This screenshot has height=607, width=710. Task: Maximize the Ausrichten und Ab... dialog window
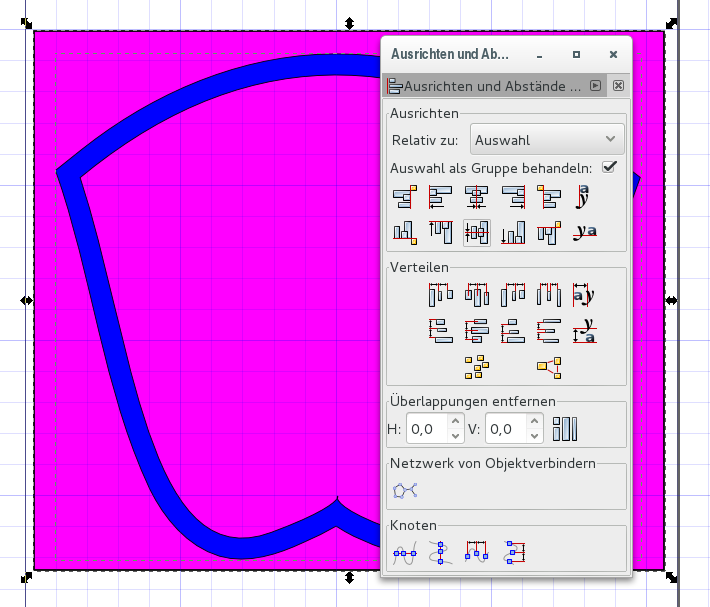(x=576, y=55)
